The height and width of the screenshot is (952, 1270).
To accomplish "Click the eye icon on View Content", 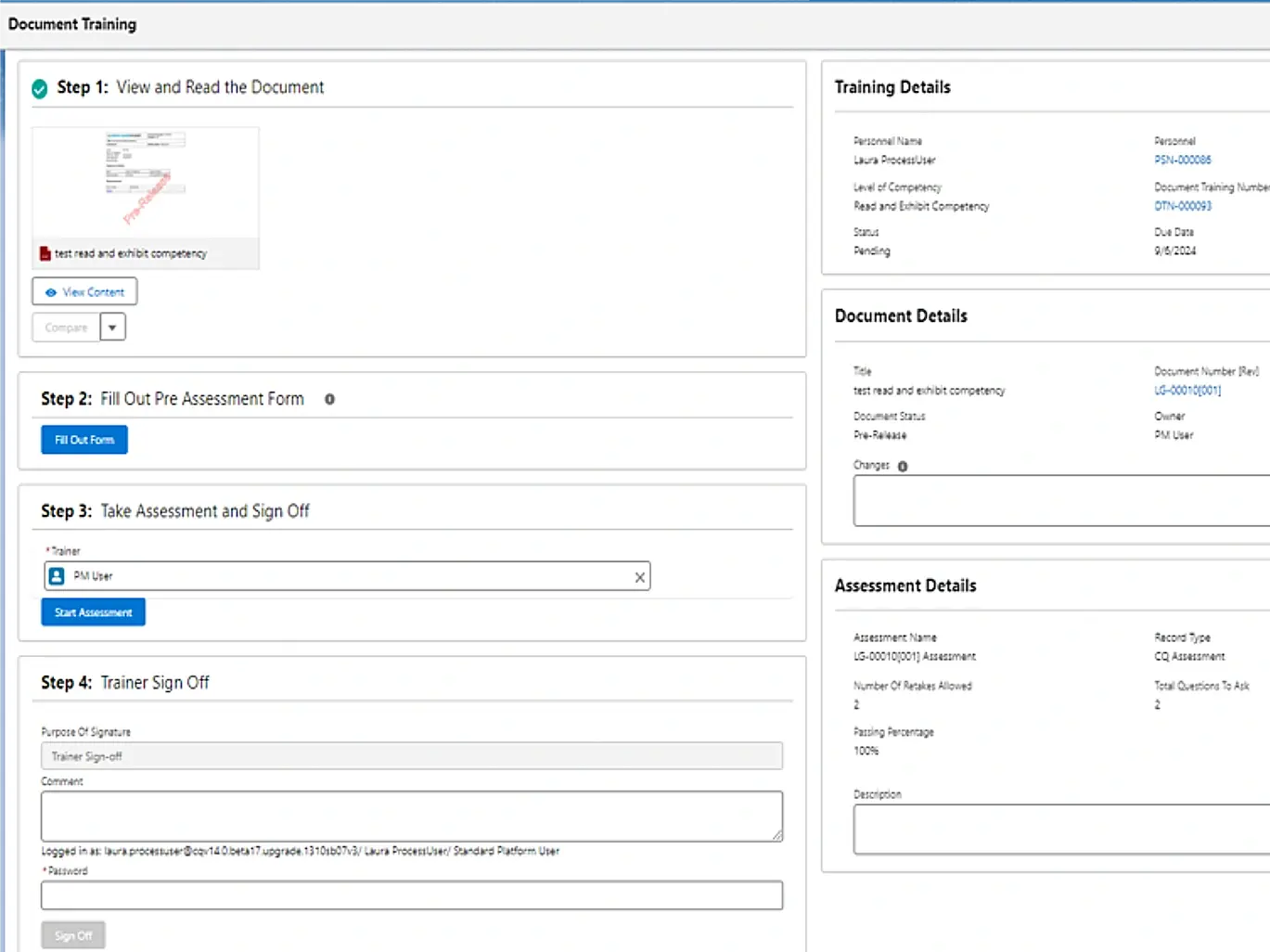I will pyautogui.click(x=51, y=292).
